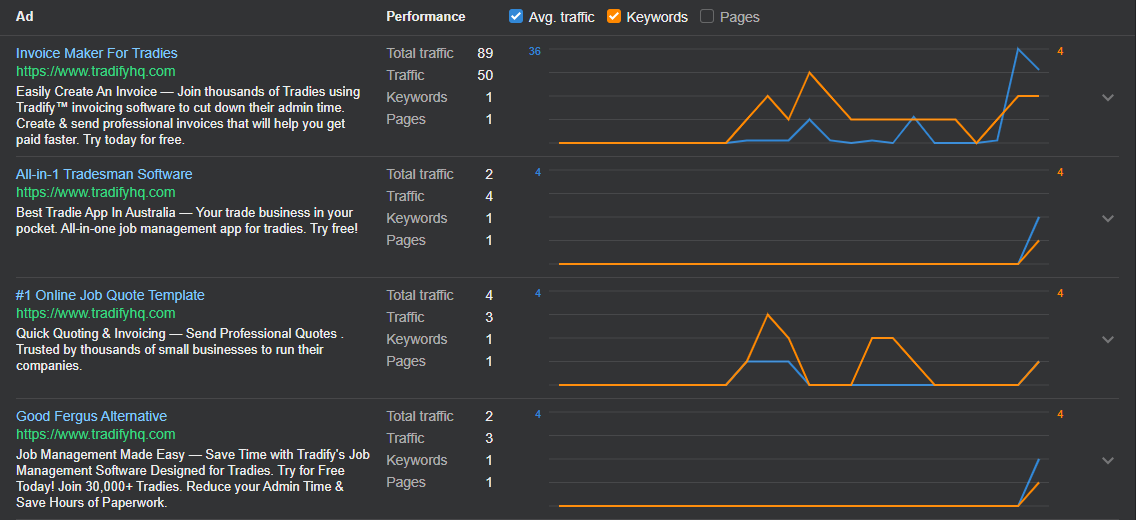
Task: Expand the Good Fergus Alternative row chevron
Action: pos(1107,460)
